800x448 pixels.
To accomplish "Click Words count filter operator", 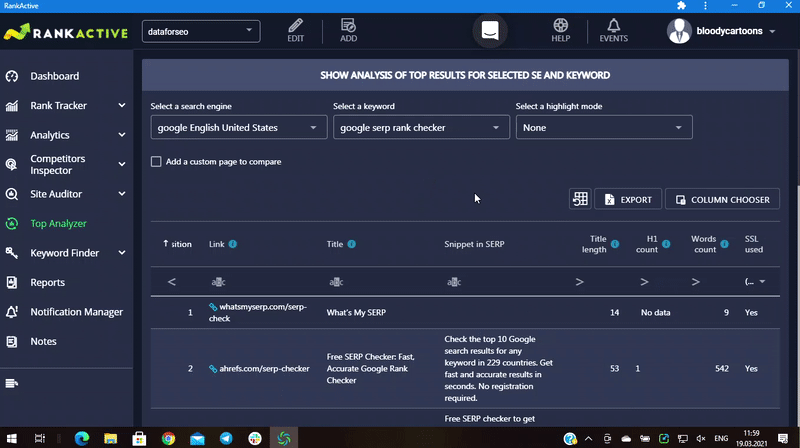I will click(695, 282).
